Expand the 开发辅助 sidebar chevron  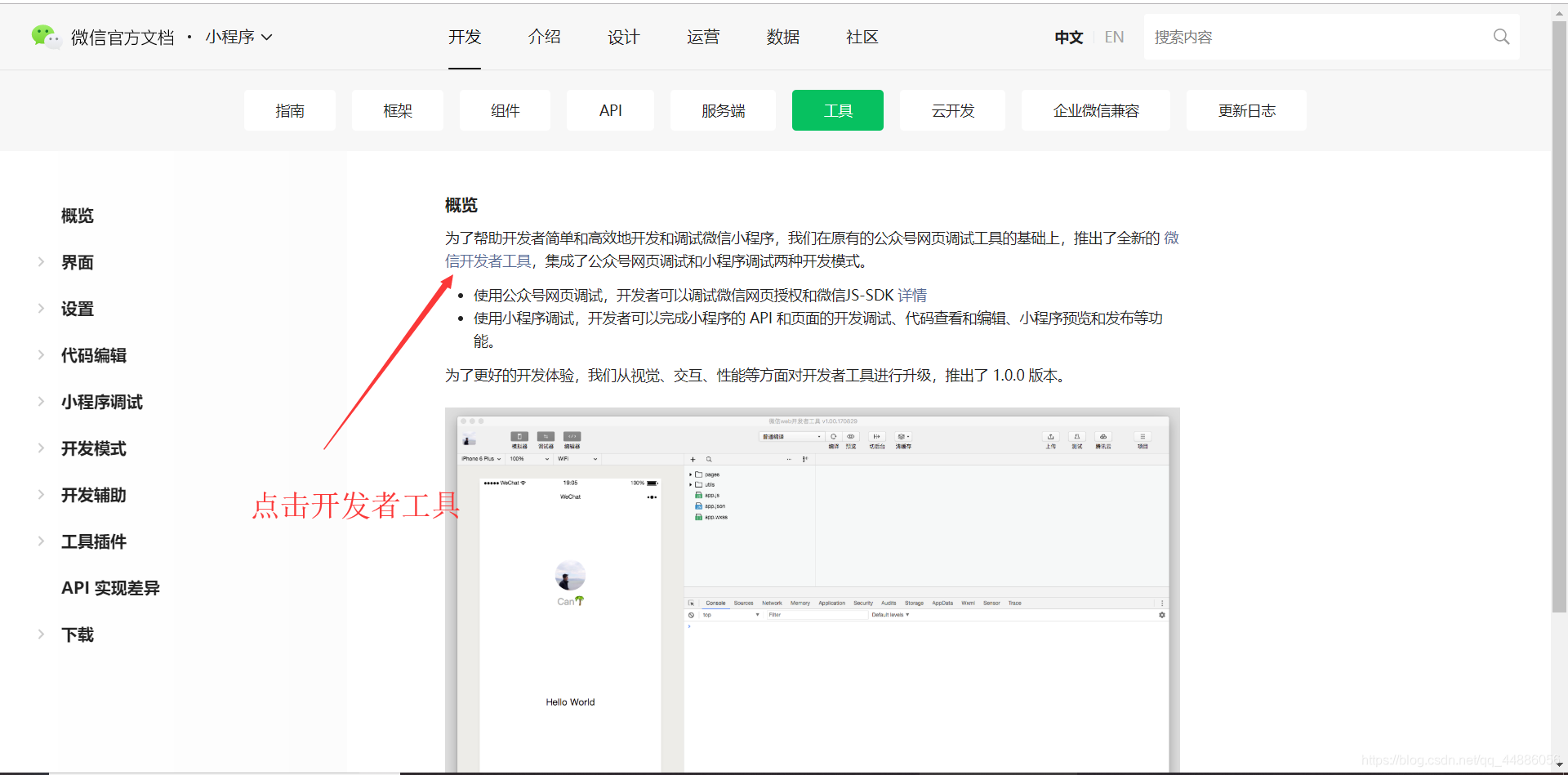tap(41, 494)
